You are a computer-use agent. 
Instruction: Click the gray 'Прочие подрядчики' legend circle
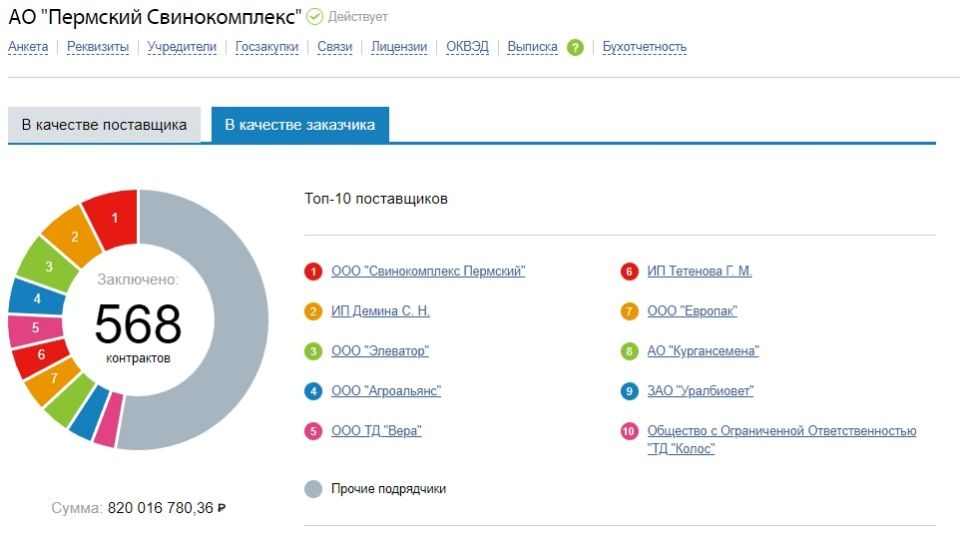[x=313, y=489]
